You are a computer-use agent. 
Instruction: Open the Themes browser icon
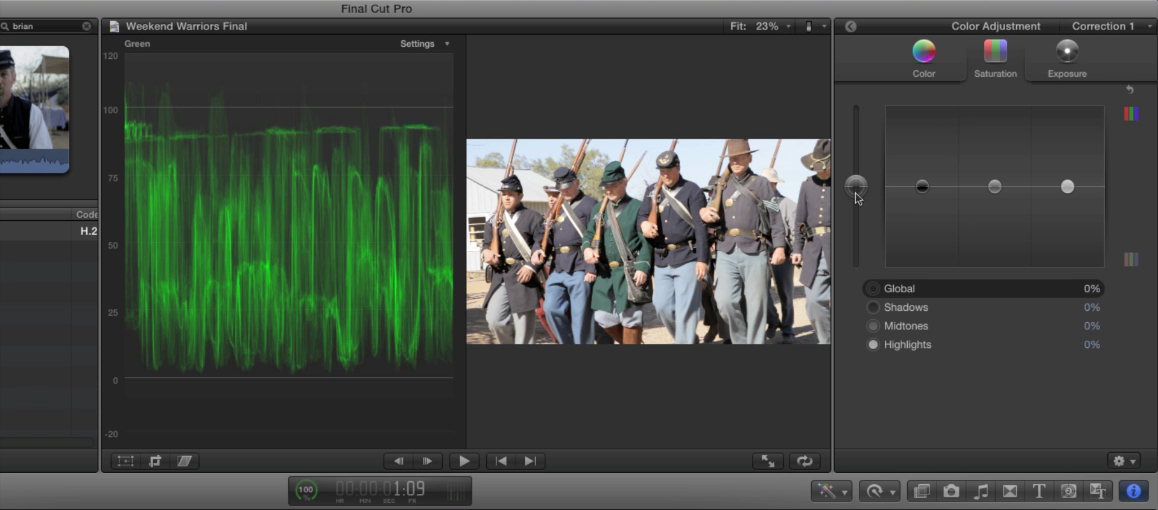point(1097,491)
